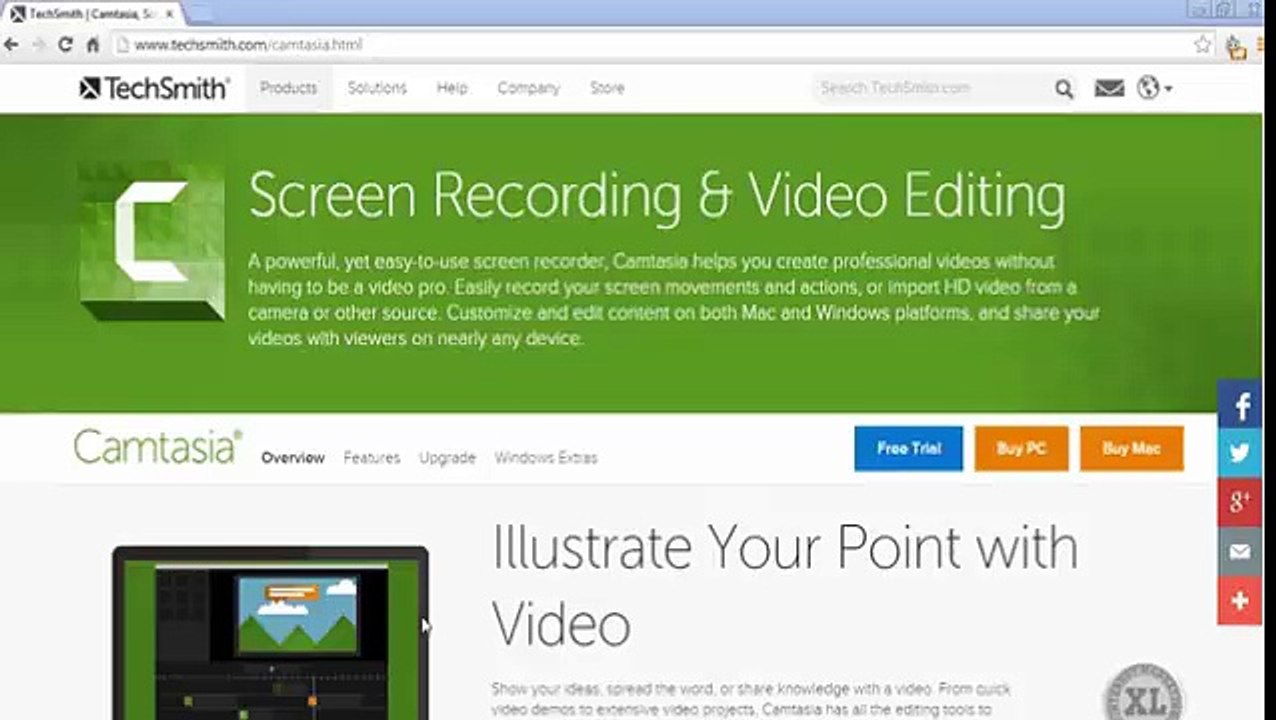Screen dimensions: 1276x720
Task: Open the Products menu
Action: pos(288,88)
